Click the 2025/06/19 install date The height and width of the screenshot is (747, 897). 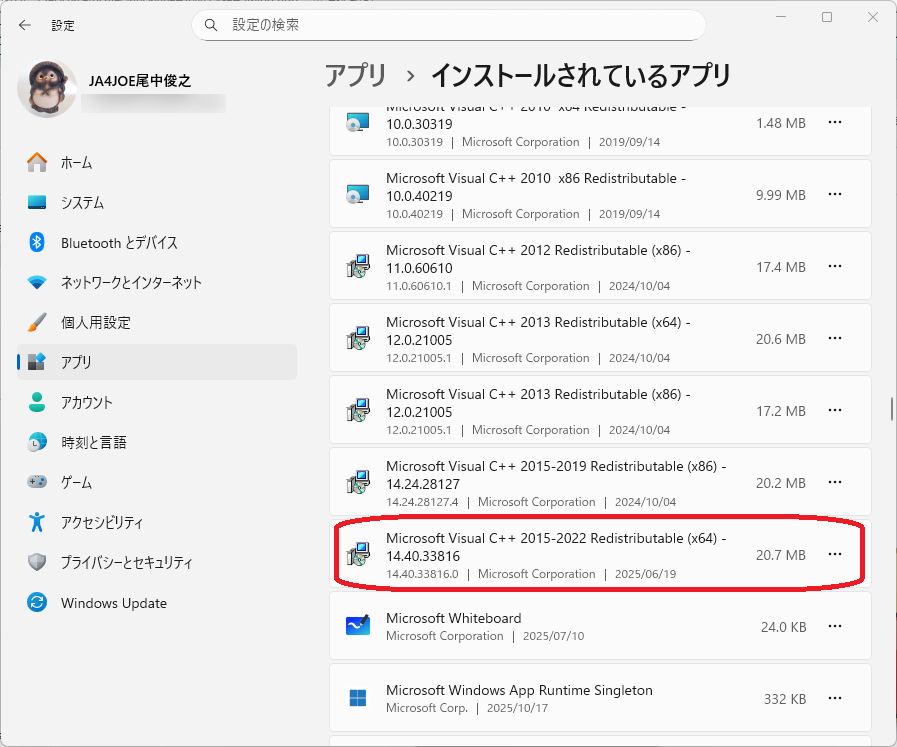[x=645, y=574]
